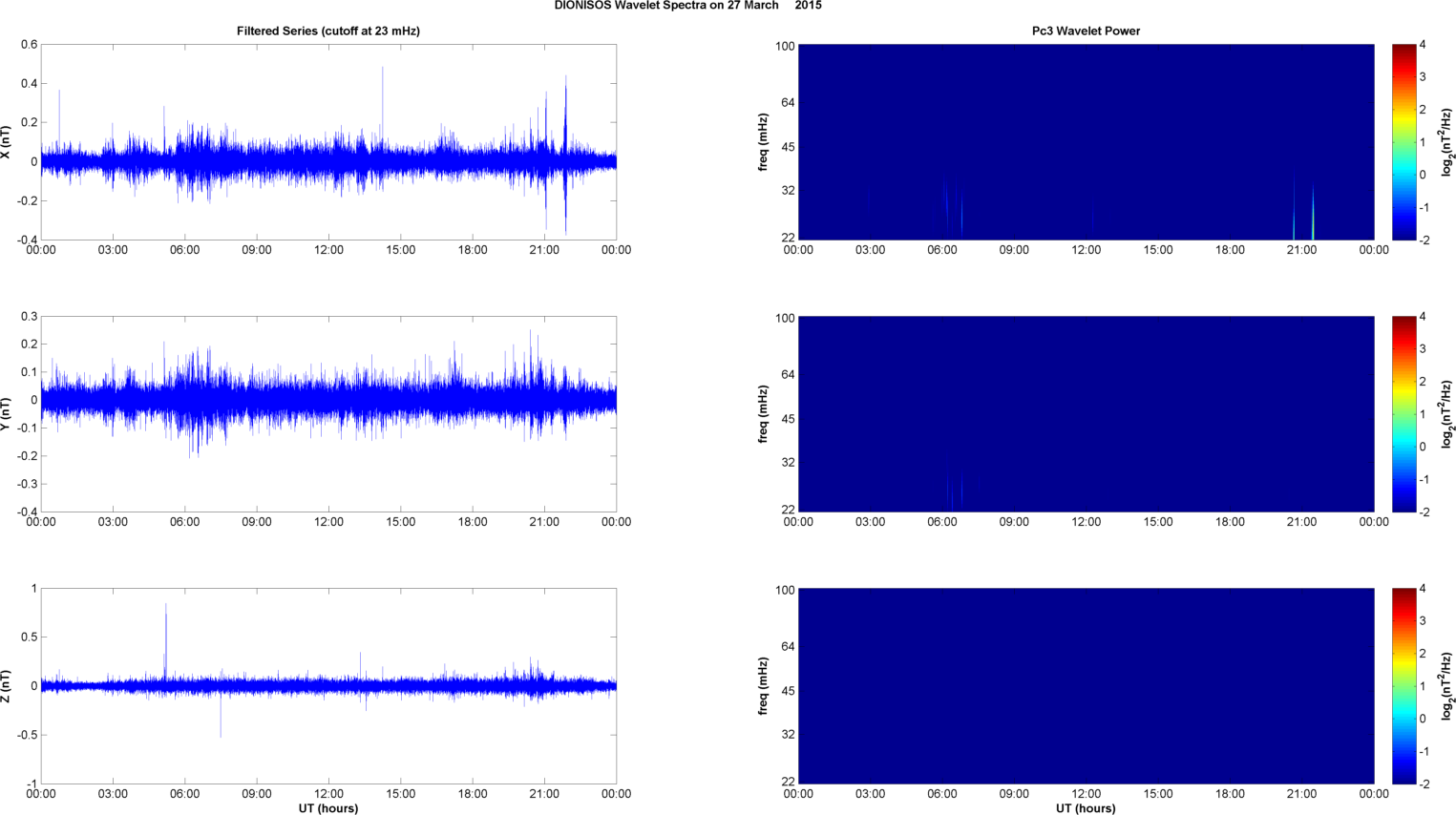Click the Y (nT) axis label
This screenshot has width=1456, height=815.
(x=7, y=414)
